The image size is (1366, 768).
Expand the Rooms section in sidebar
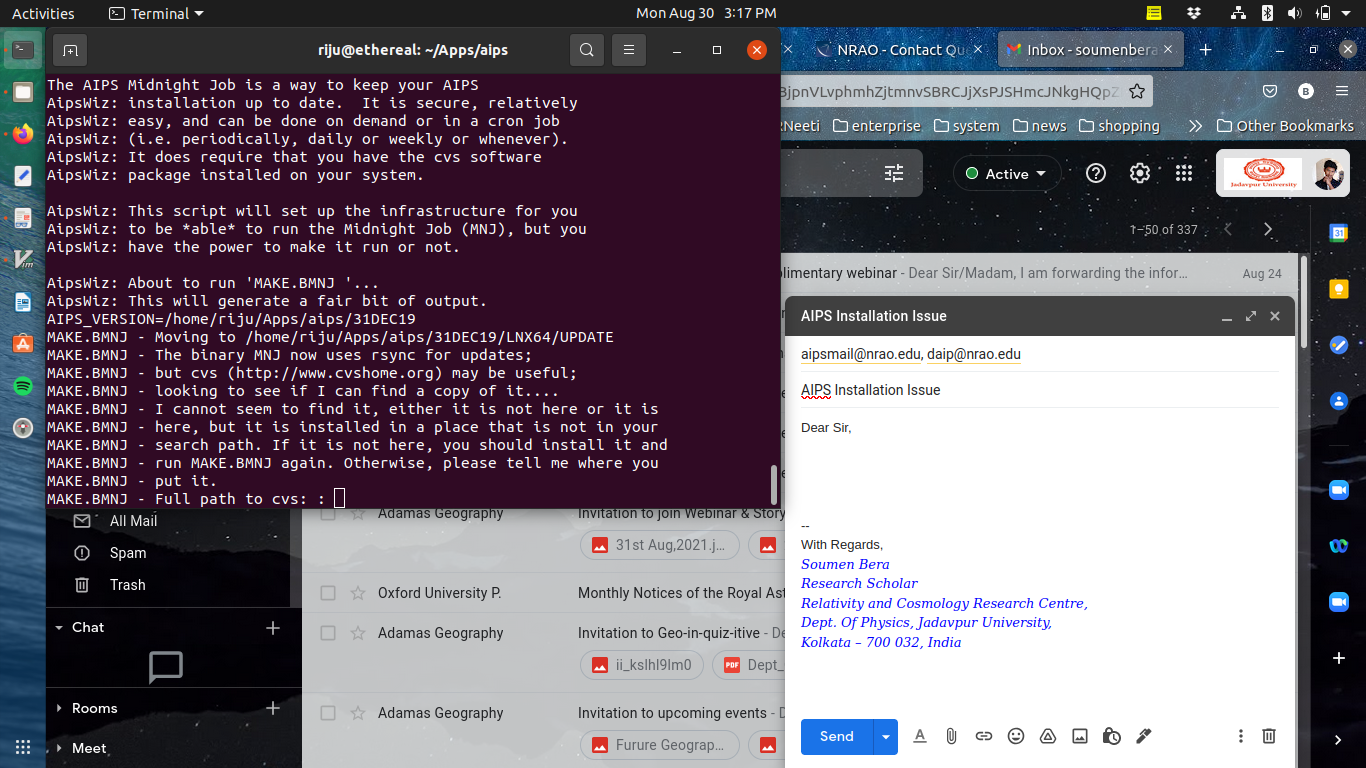59,708
